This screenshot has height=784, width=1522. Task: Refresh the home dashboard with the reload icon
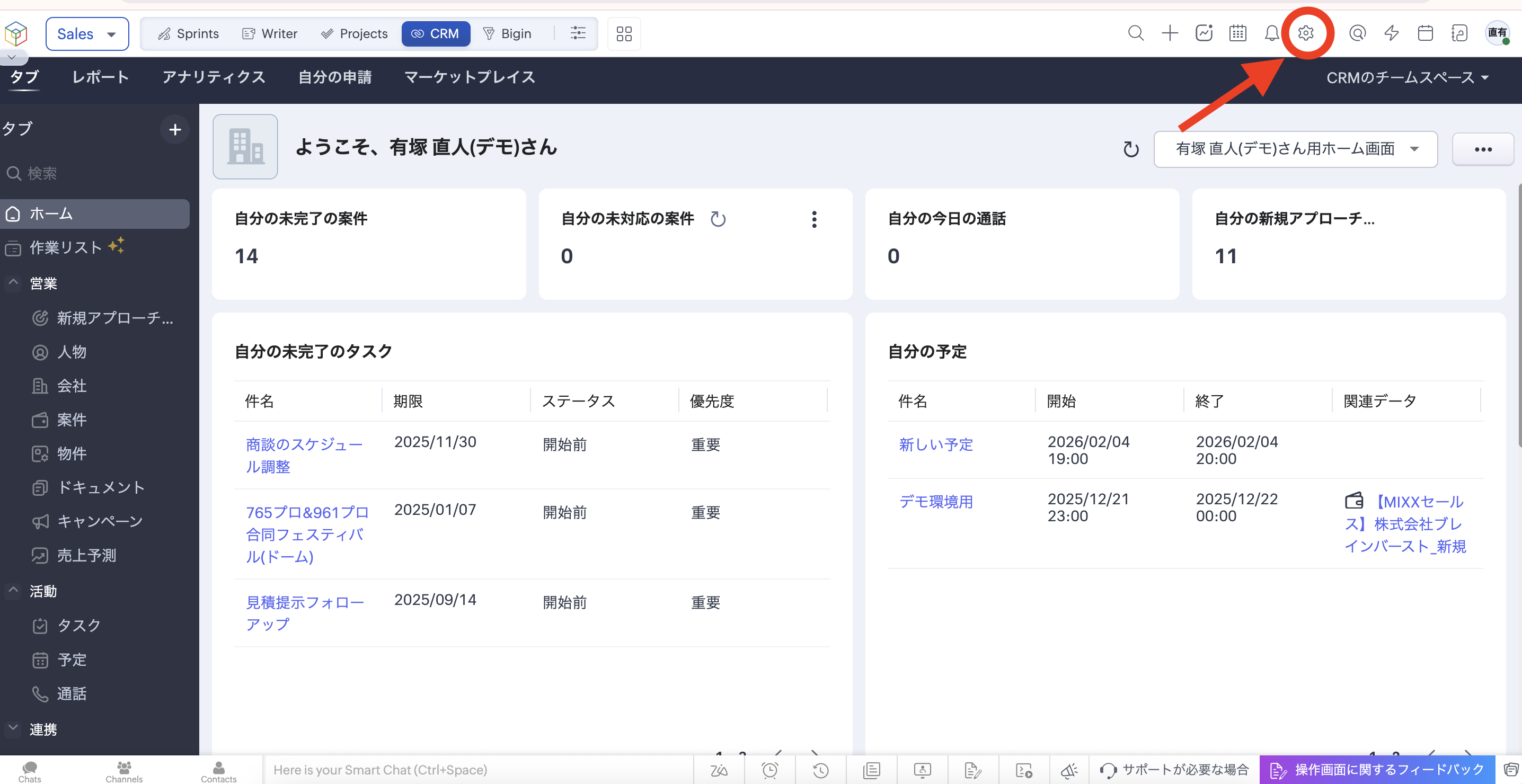pyautogui.click(x=1130, y=149)
